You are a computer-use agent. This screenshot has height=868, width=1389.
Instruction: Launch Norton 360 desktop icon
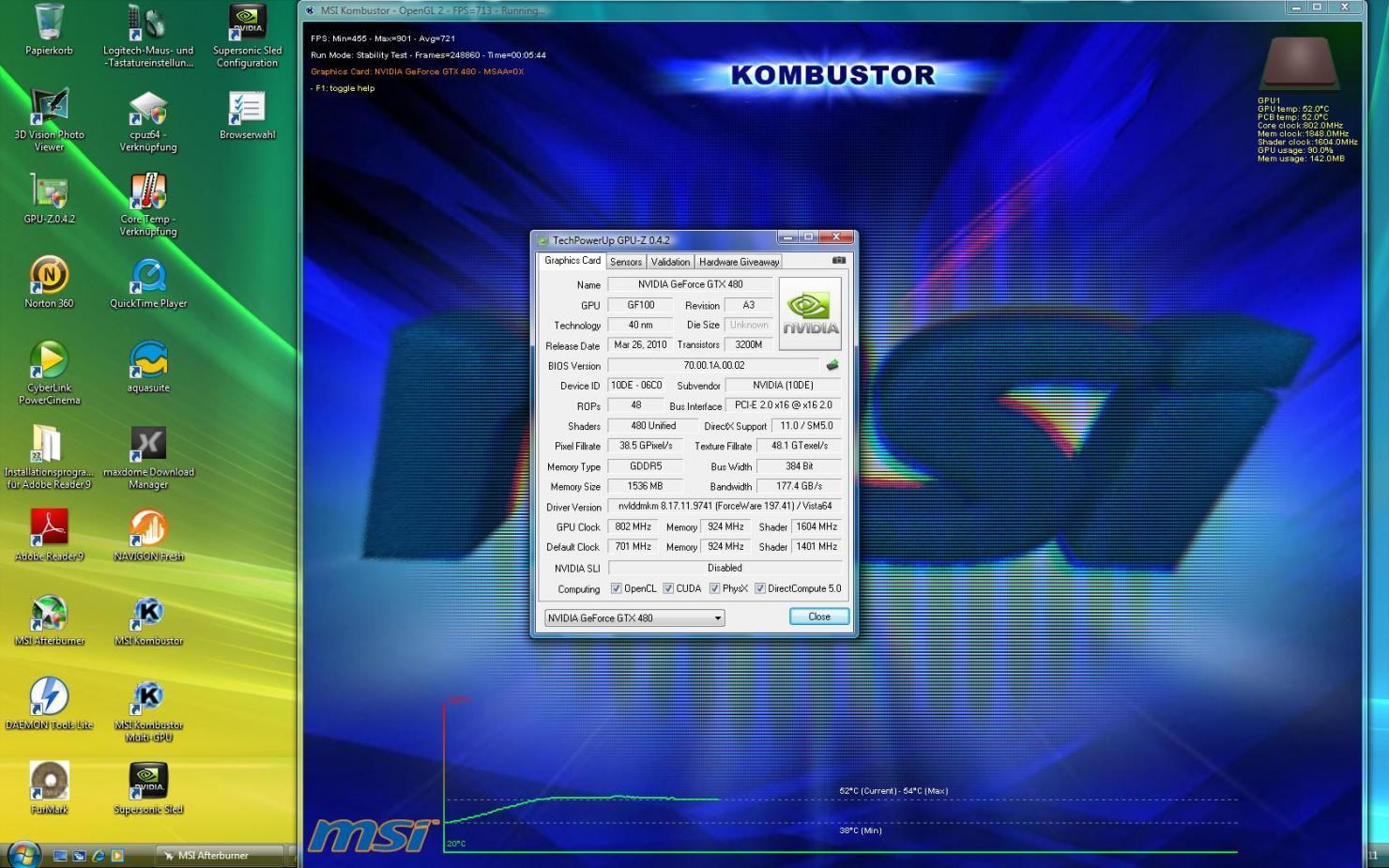pyautogui.click(x=49, y=282)
